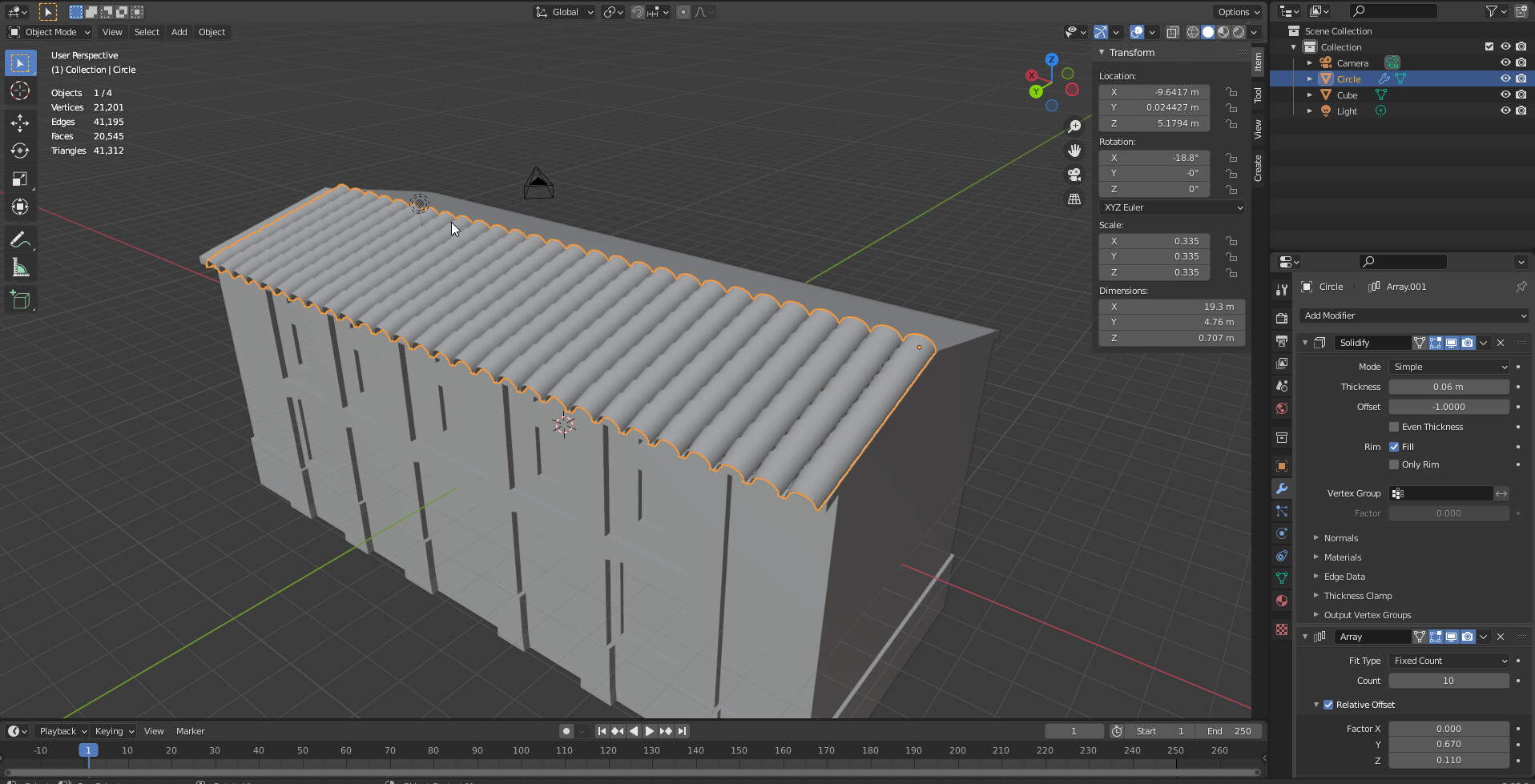1535x784 pixels.
Task: Select the Cursor tool in the left toolbar
Action: tap(20, 90)
